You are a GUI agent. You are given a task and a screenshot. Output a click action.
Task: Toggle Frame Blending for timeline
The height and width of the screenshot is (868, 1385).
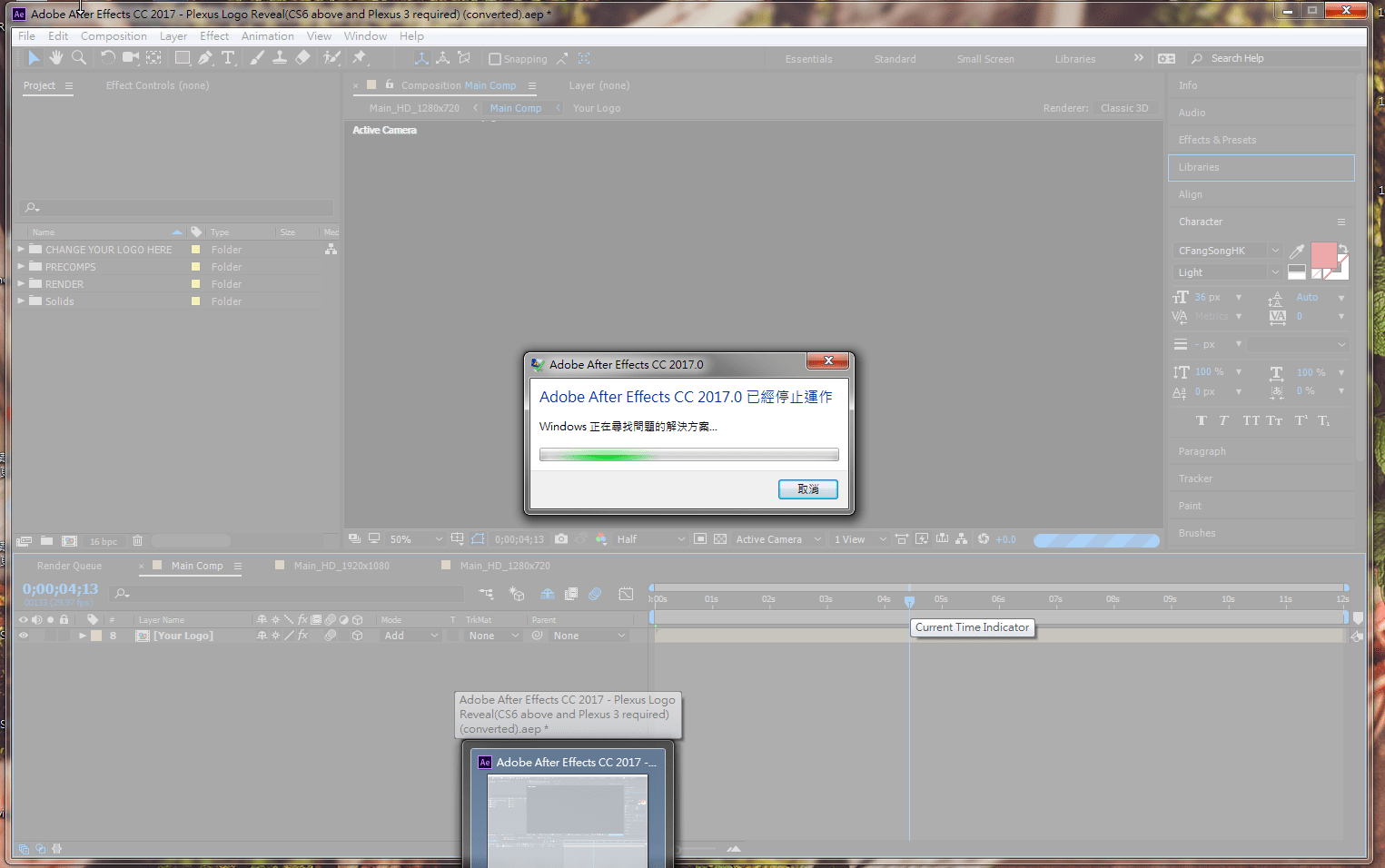pos(571,594)
